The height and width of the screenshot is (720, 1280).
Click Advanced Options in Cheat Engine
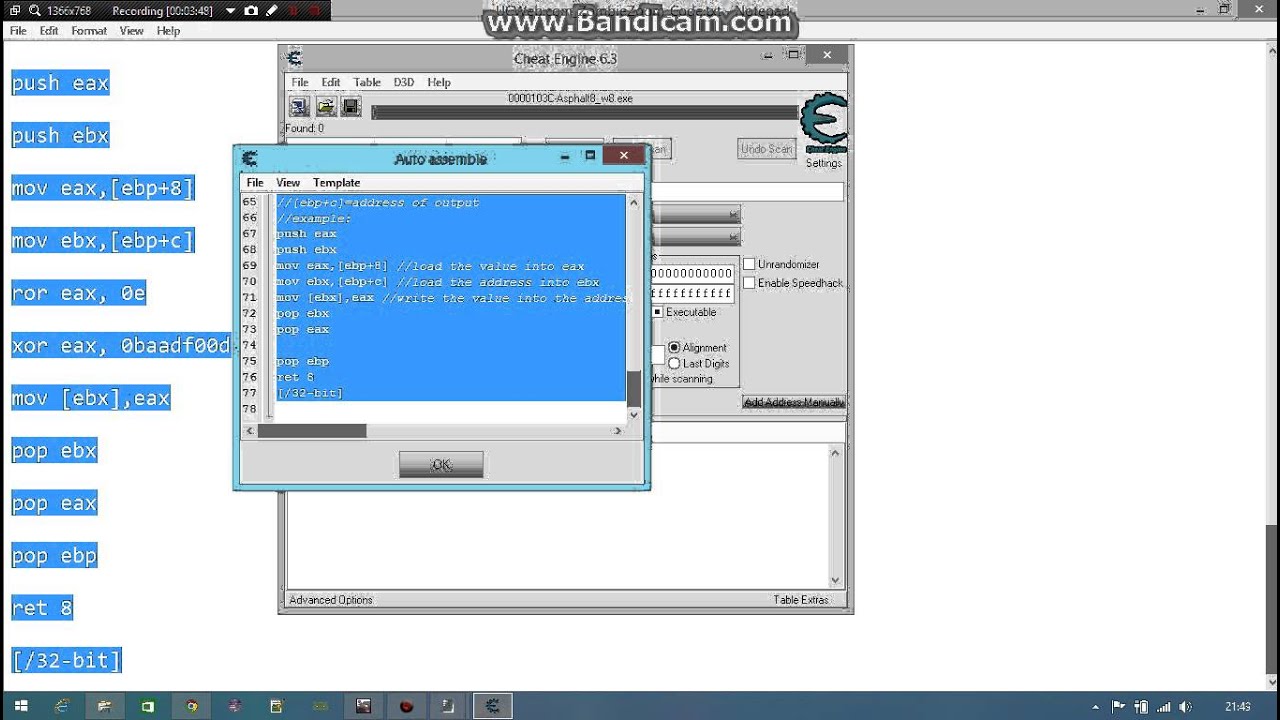[331, 600]
